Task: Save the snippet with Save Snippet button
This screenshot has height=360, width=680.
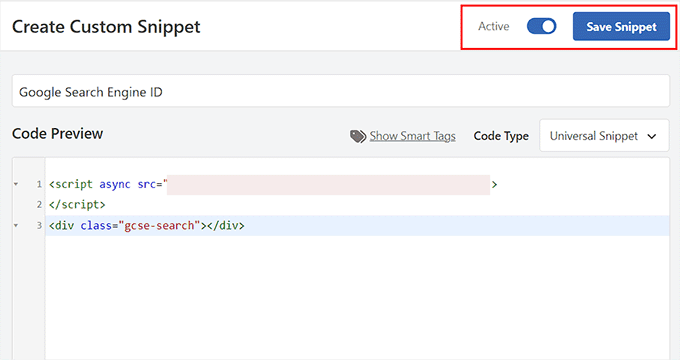Action: [621, 26]
